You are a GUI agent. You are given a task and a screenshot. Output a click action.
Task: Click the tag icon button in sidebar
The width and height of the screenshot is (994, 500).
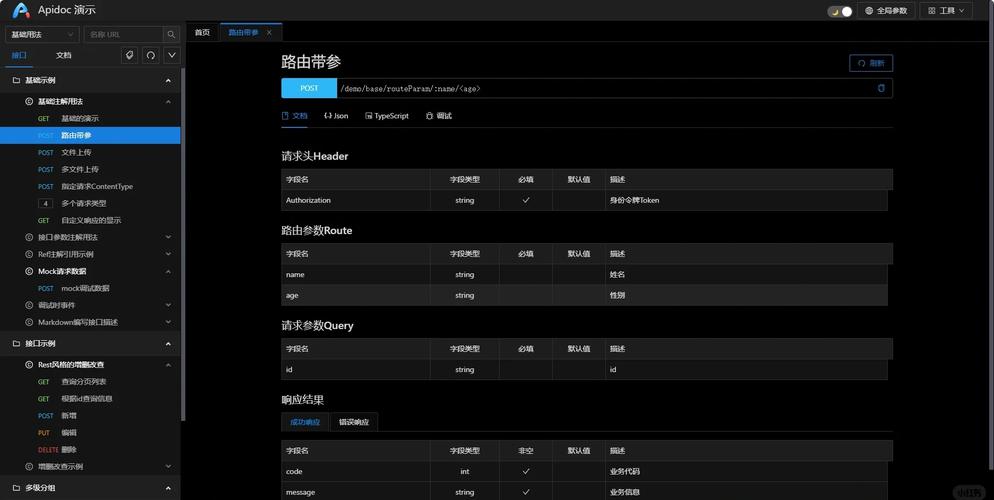[x=129, y=55]
